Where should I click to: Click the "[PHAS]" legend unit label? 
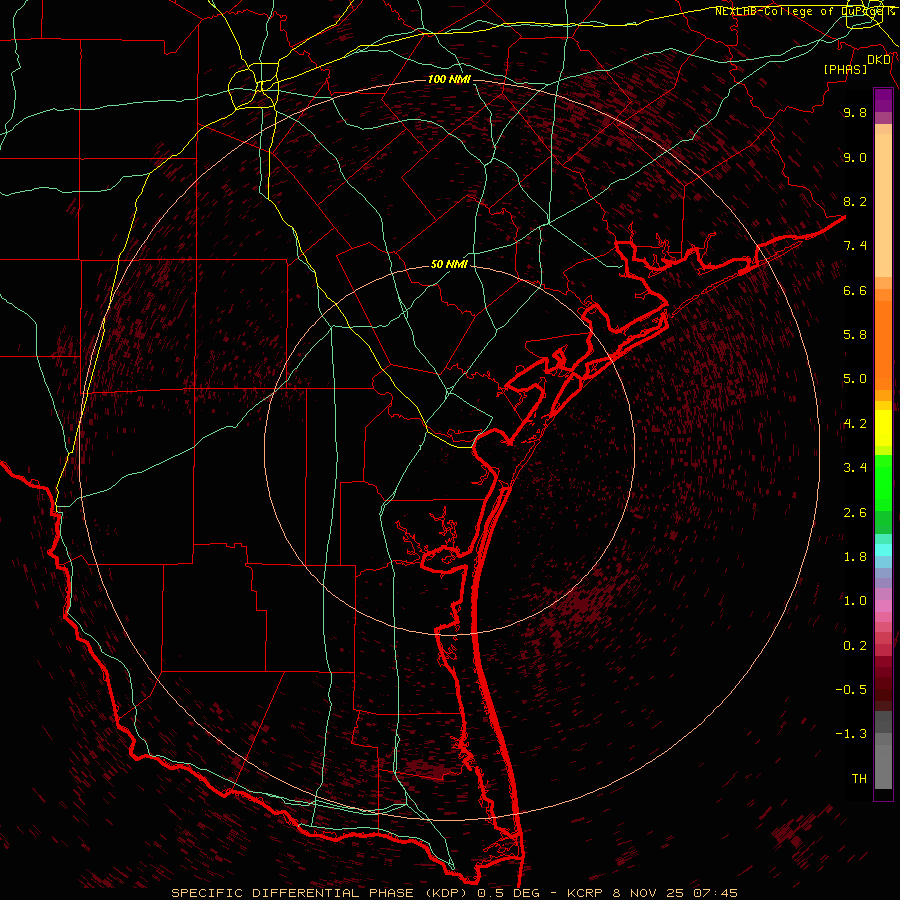click(845, 70)
